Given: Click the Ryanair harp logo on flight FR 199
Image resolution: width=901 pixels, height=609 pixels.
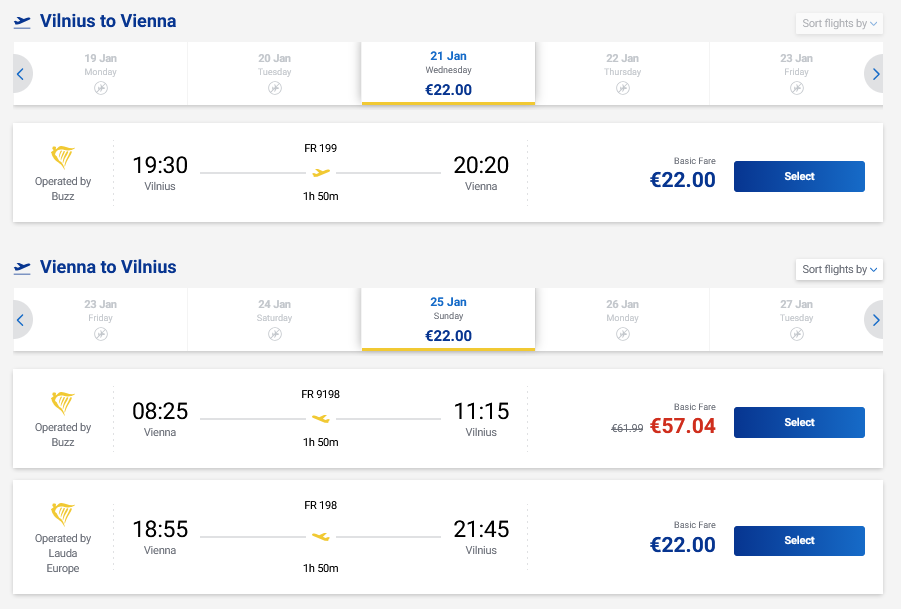Looking at the screenshot, I should [x=63, y=157].
